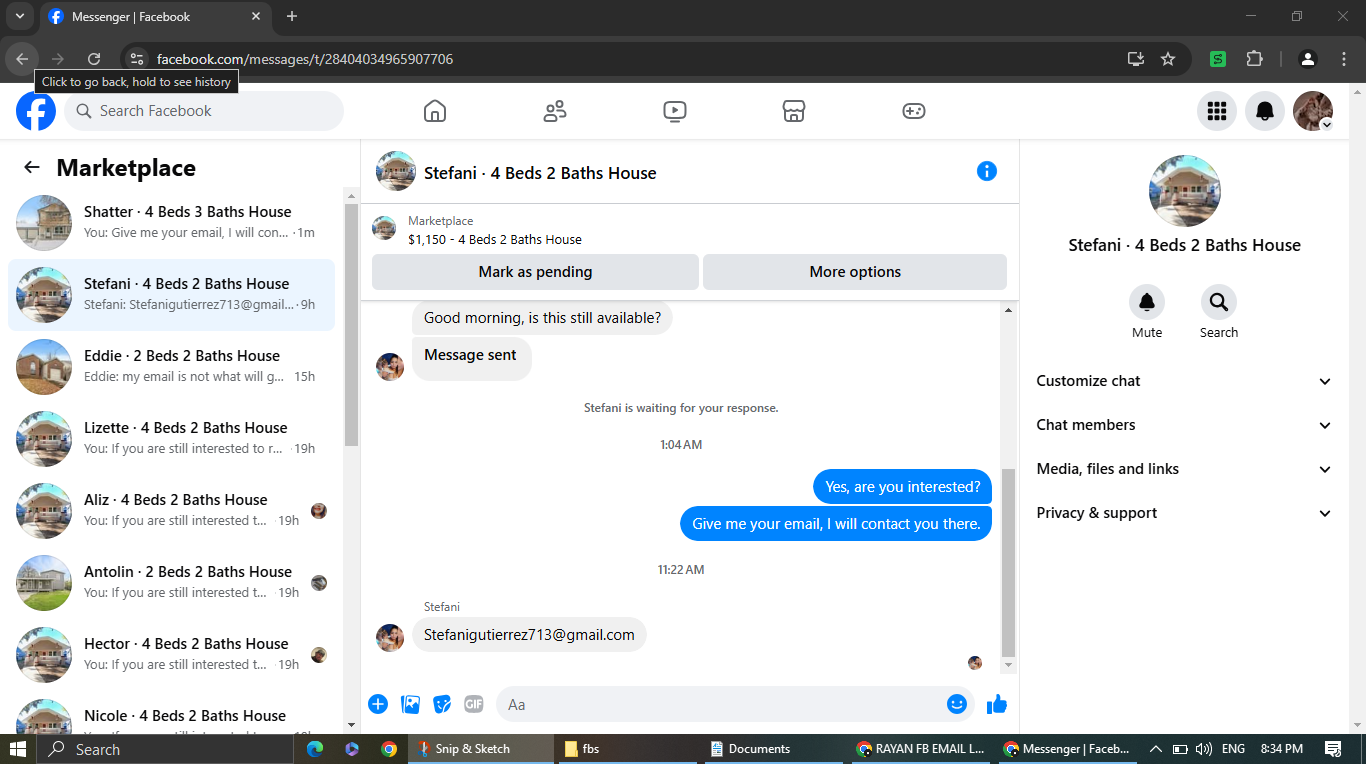Open Hector 4 Beds 2 Baths House chat

(x=172, y=655)
